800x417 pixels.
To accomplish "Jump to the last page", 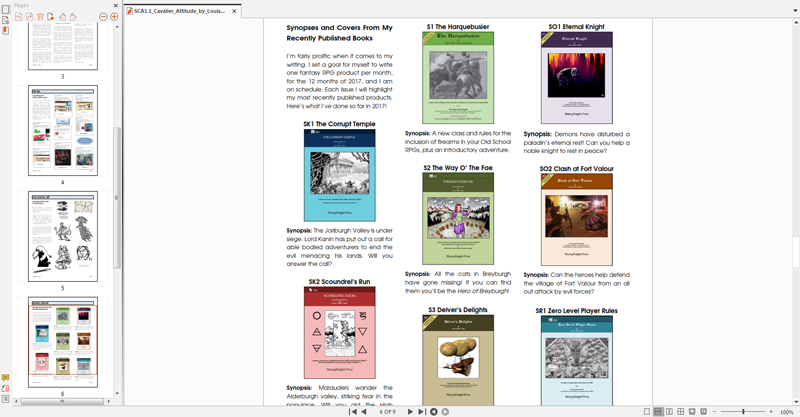I will (422, 411).
